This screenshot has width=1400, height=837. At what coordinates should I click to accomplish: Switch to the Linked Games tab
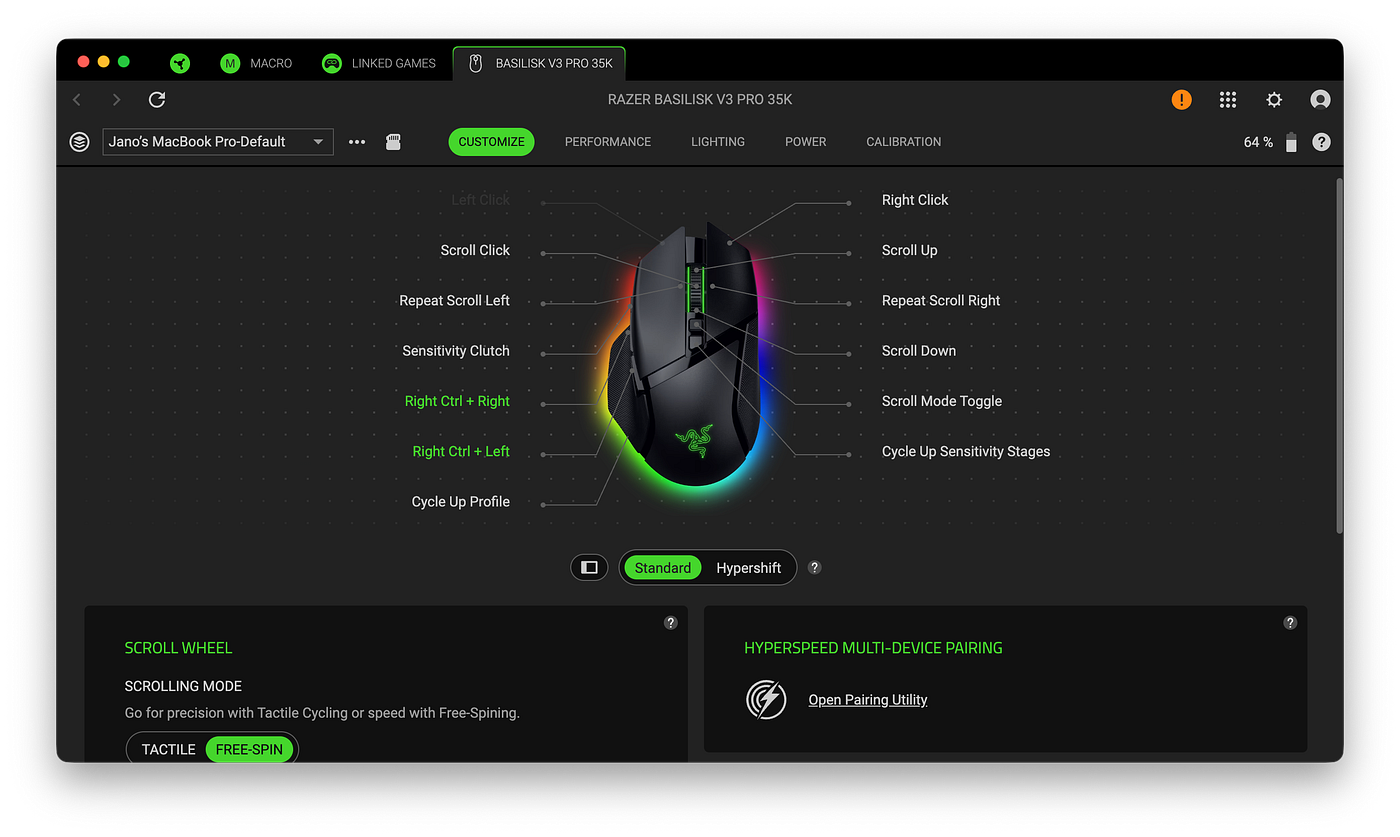pyautogui.click(x=379, y=63)
